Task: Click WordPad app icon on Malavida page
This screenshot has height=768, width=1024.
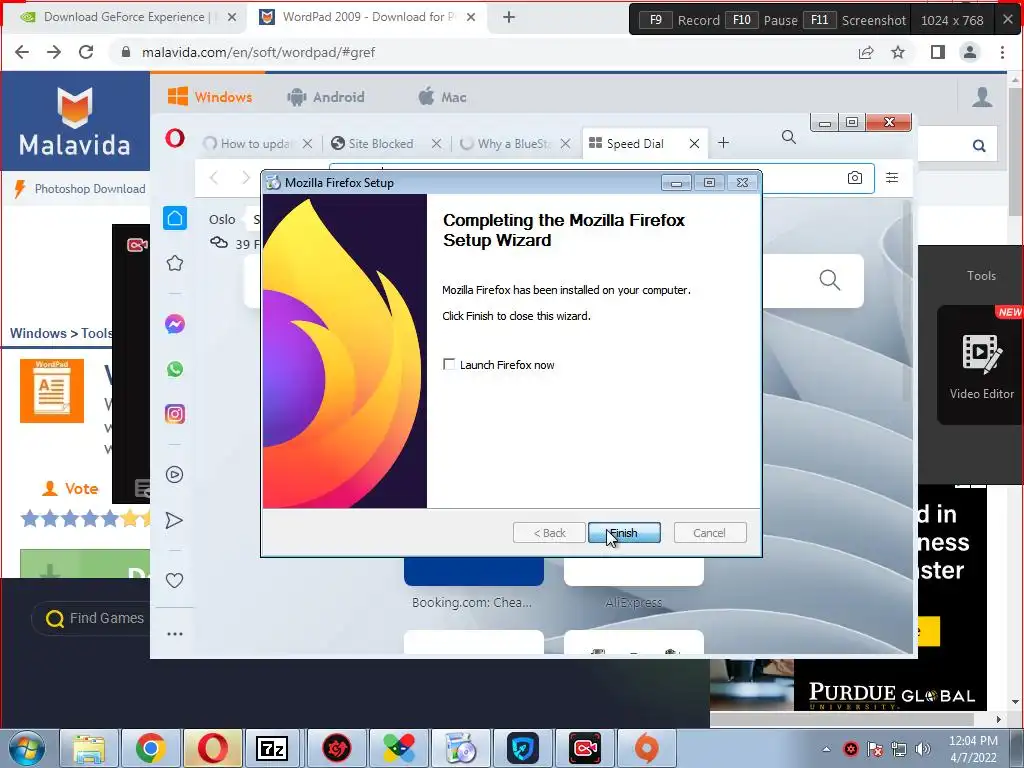Action: tap(52, 391)
